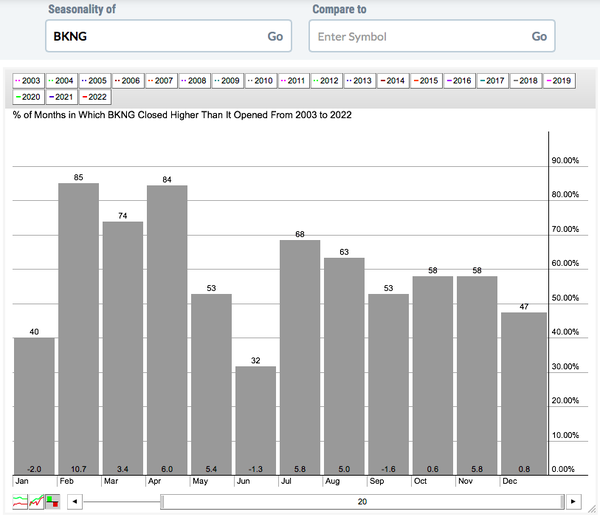
Task: Select the histogram chart mode icon
Action: coord(52,501)
